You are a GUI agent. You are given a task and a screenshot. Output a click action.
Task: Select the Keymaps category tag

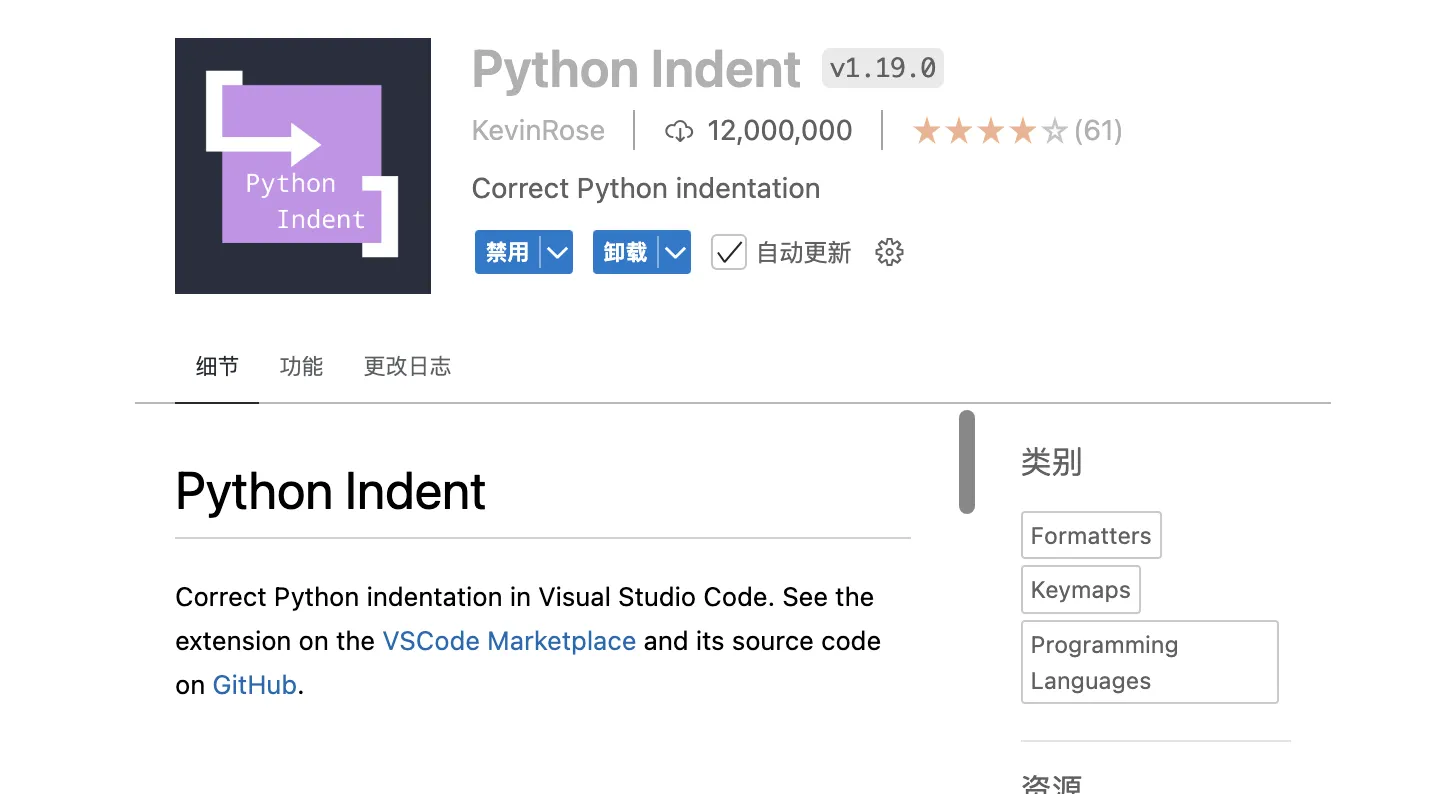click(x=1081, y=589)
